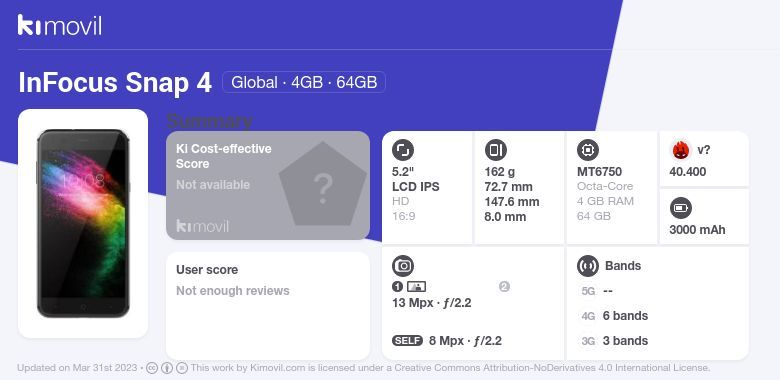This screenshot has width=780, height=380.
Task: Click the Creative Commons license icon
Action: [x=152, y=368]
